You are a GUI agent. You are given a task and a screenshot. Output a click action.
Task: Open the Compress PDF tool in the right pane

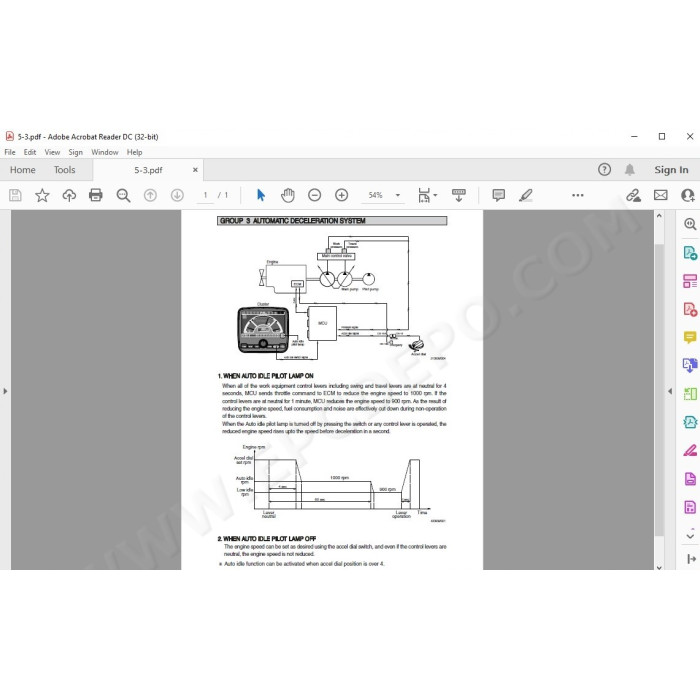[x=690, y=422]
